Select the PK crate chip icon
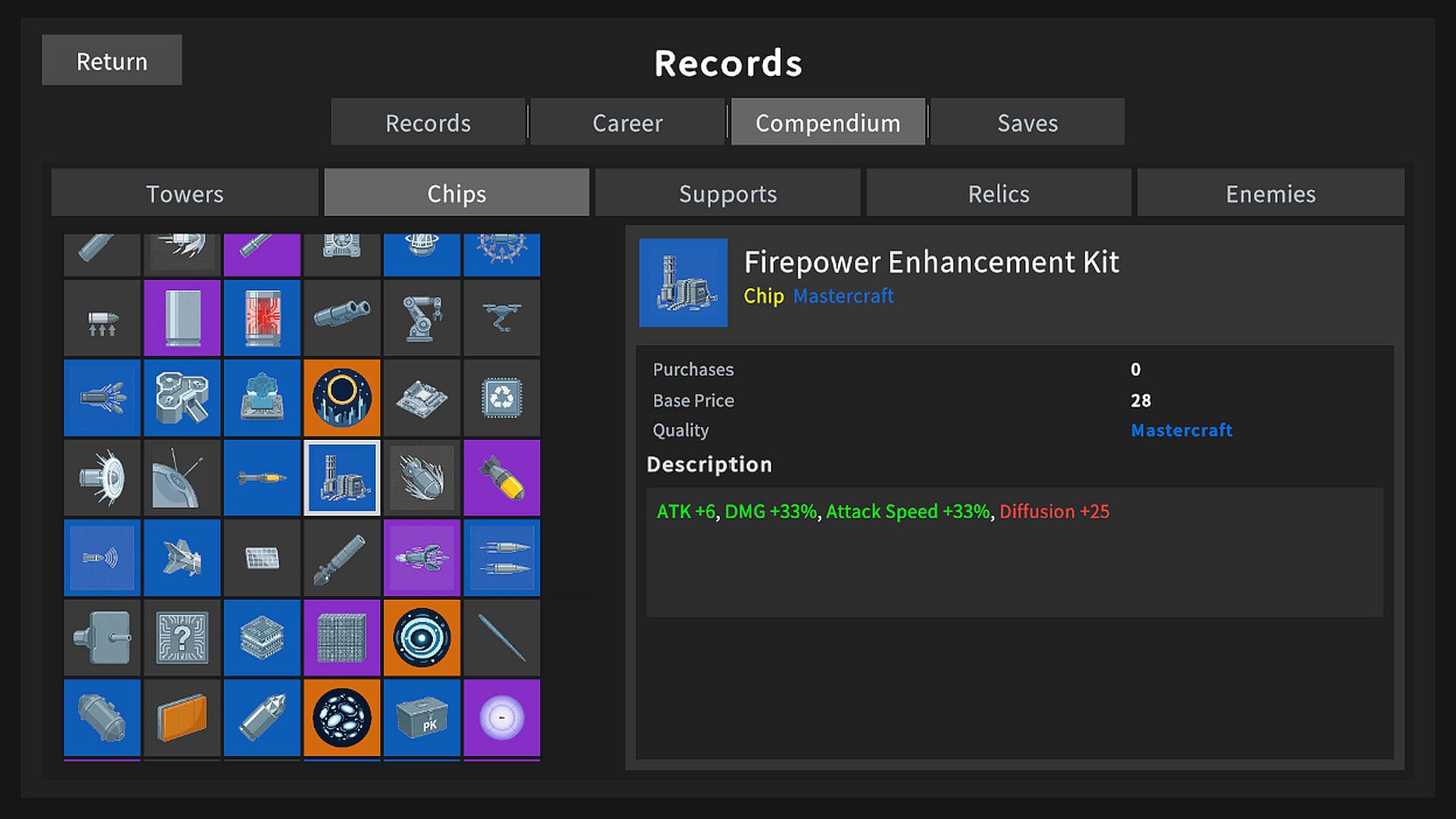The image size is (1456, 819). pyautogui.click(x=422, y=717)
